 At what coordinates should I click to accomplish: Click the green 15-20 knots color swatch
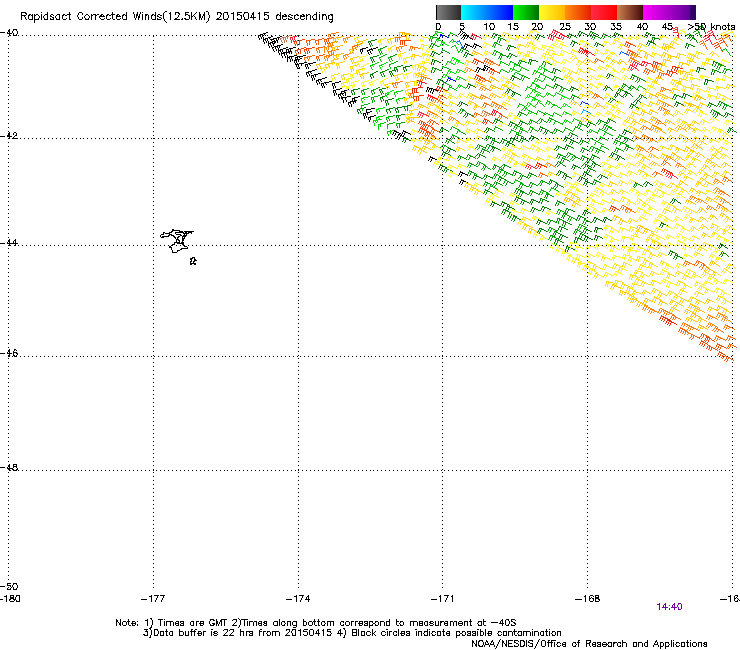pos(526,12)
